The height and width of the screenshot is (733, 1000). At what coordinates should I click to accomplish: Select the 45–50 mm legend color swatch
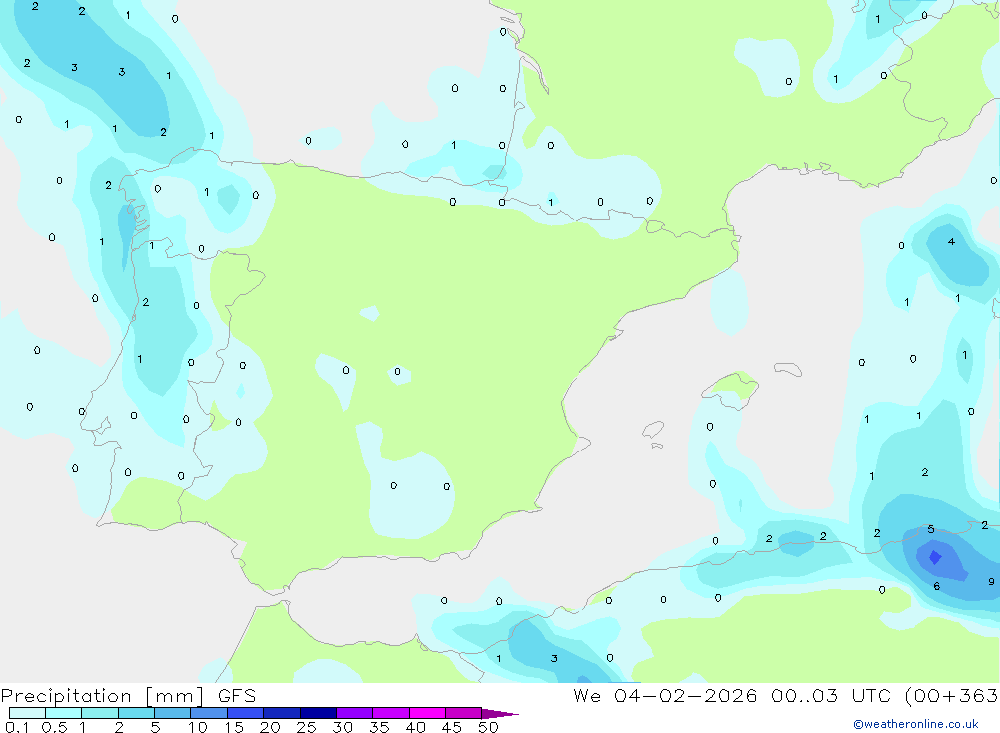click(x=464, y=713)
